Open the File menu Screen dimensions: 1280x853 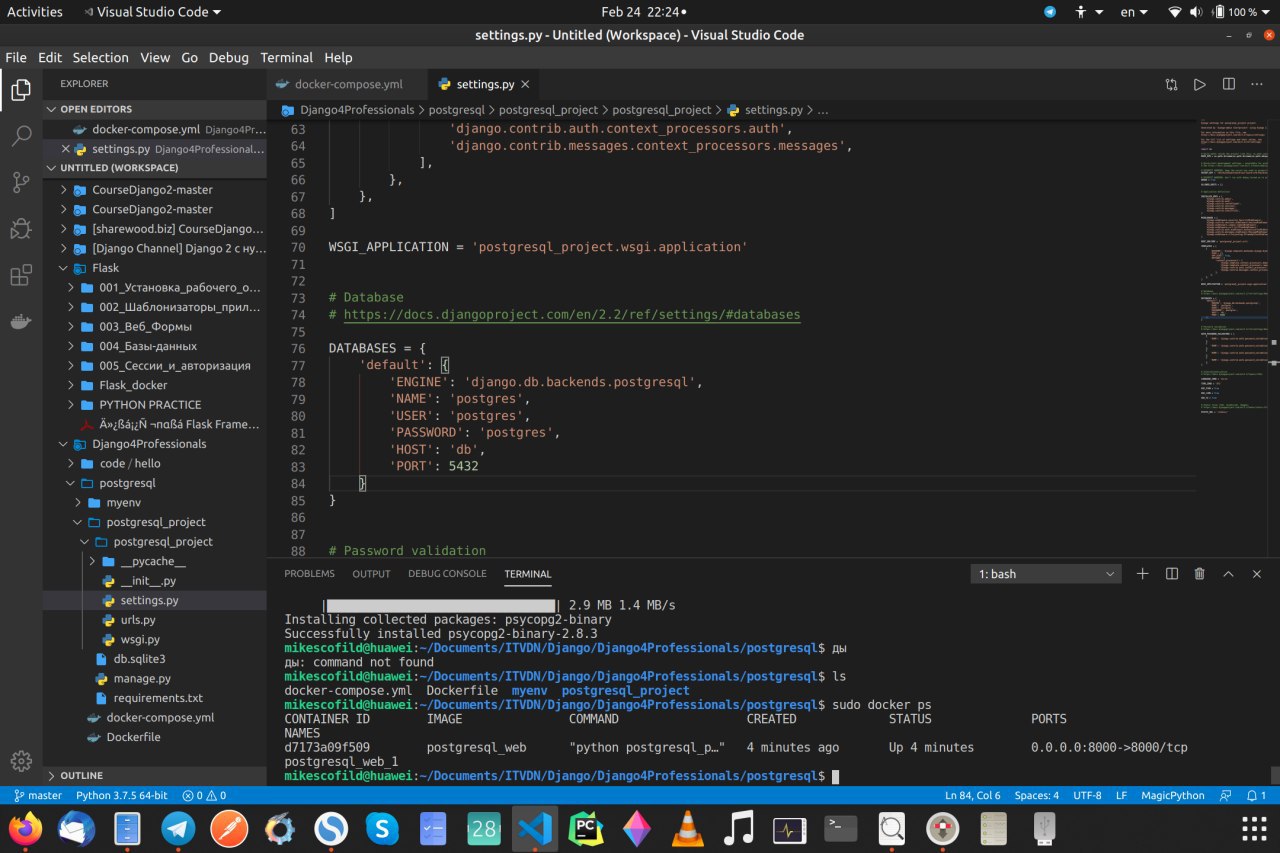coord(16,58)
